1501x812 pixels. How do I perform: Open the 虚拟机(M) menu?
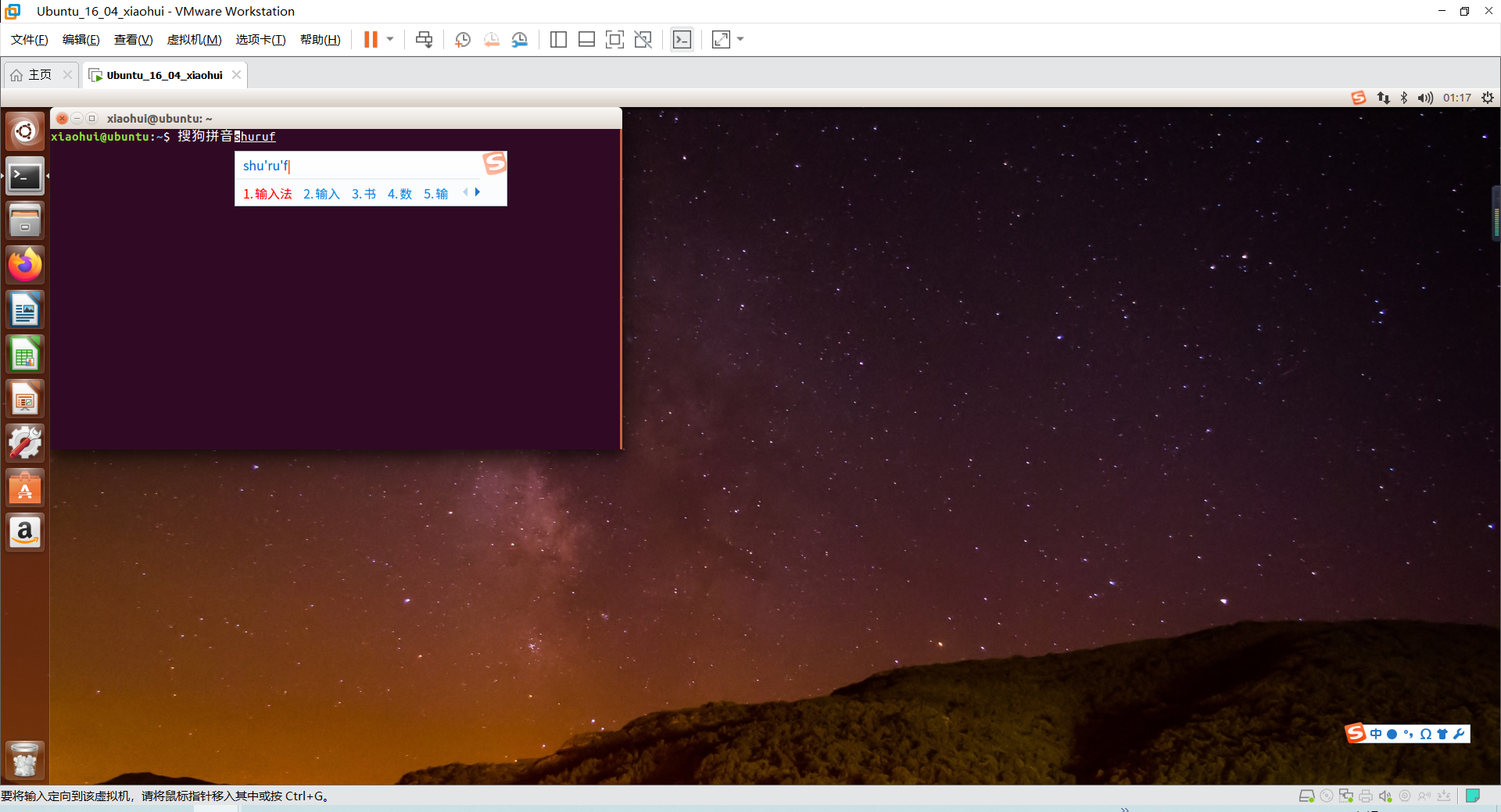tap(194, 39)
